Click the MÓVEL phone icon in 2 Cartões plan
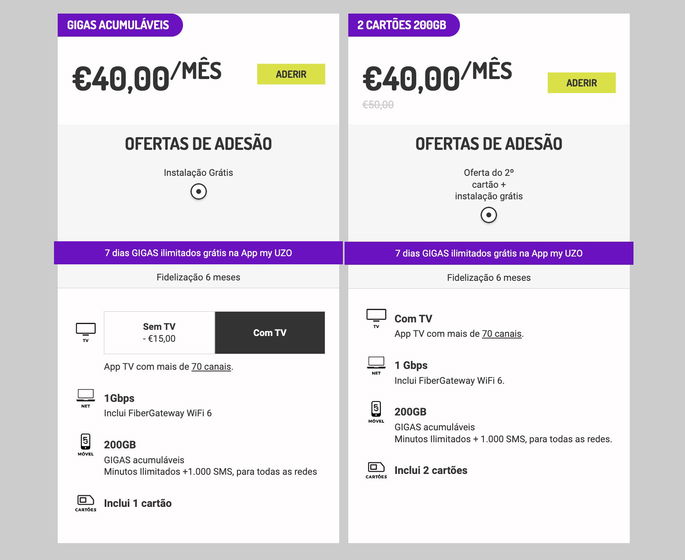 [x=376, y=410]
